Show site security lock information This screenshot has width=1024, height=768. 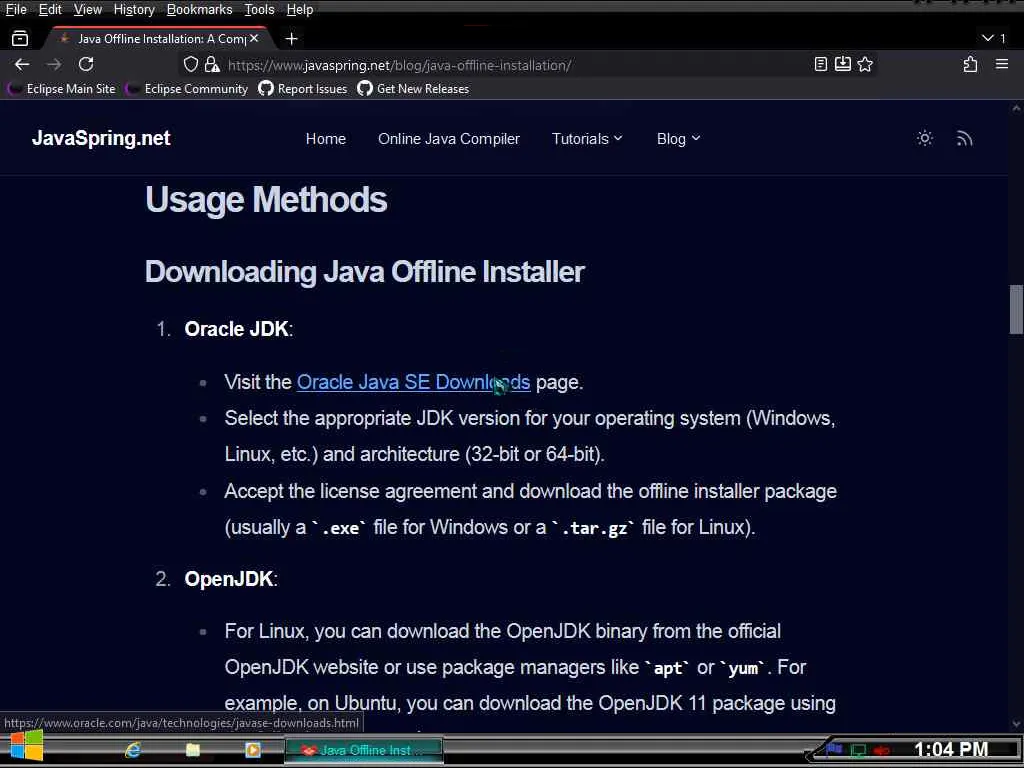point(212,64)
